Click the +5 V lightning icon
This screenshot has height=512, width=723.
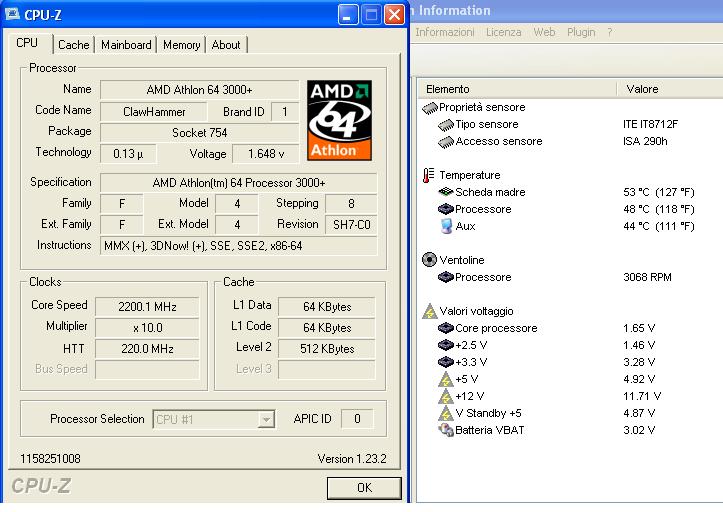(x=446, y=379)
